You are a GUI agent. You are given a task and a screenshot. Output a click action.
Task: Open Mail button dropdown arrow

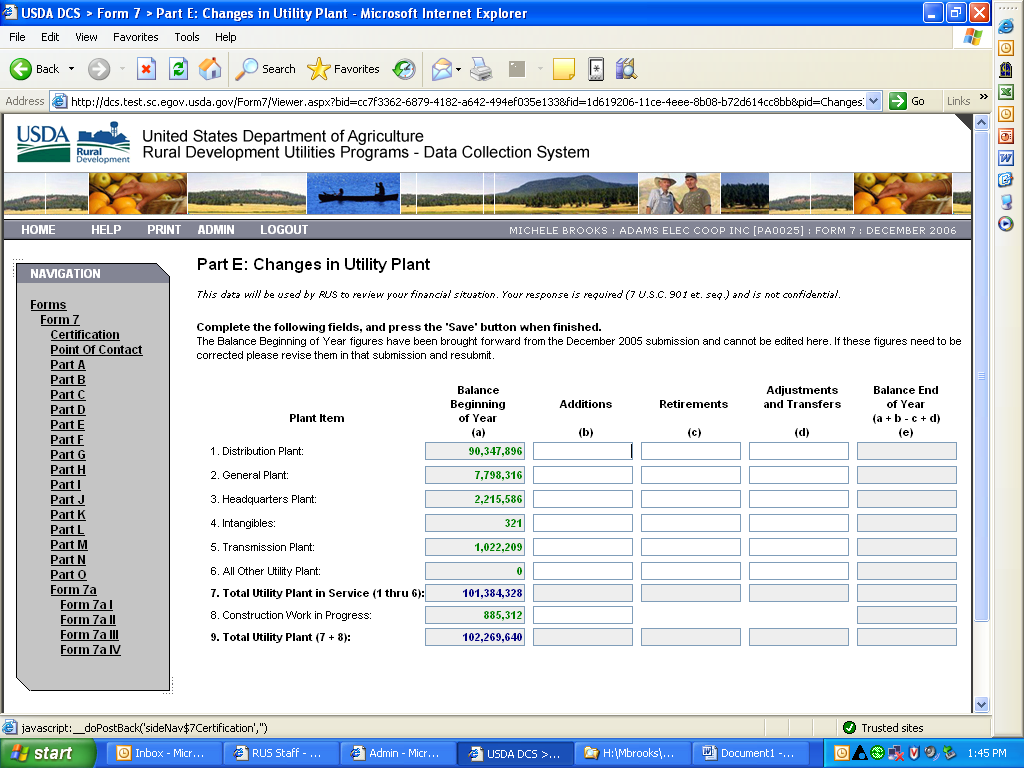pyautogui.click(x=458, y=69)
